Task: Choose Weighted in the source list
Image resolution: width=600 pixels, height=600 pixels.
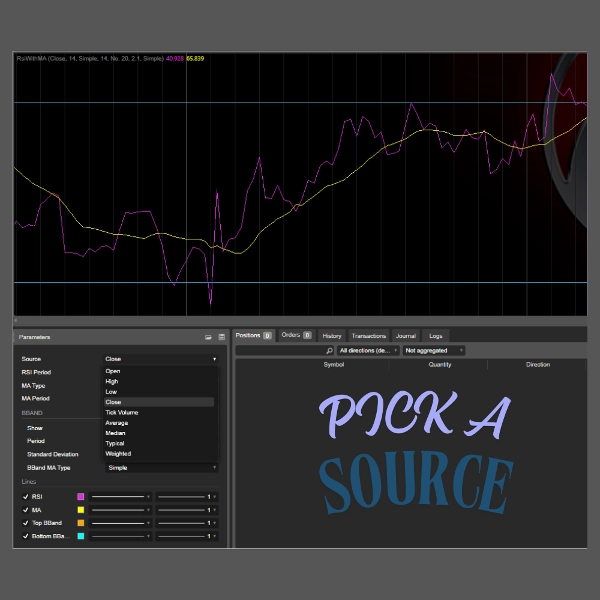Action: coord(118,453)
